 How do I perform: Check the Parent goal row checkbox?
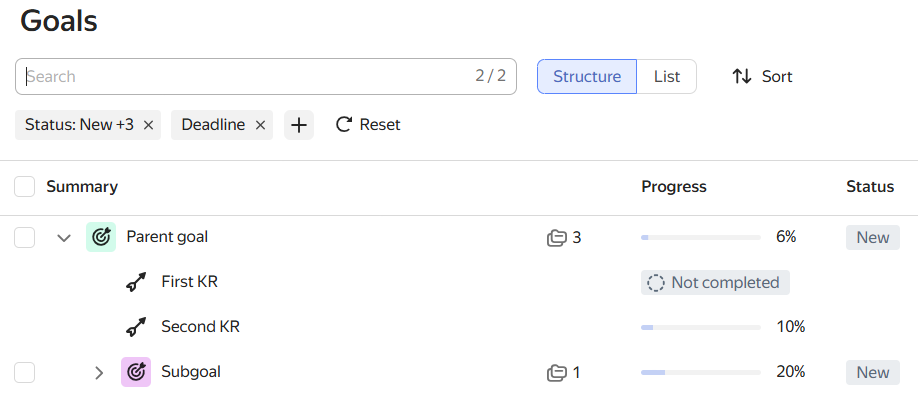[24, 237]
